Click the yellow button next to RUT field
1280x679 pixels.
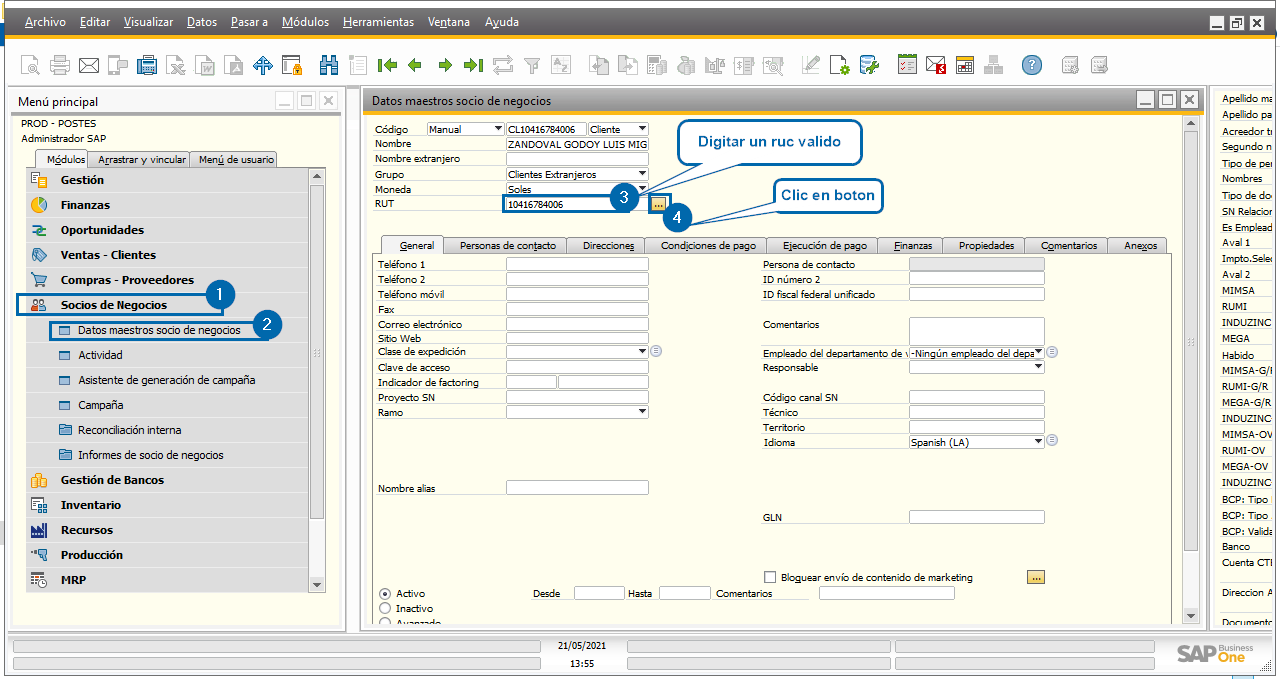click(658, 204)
